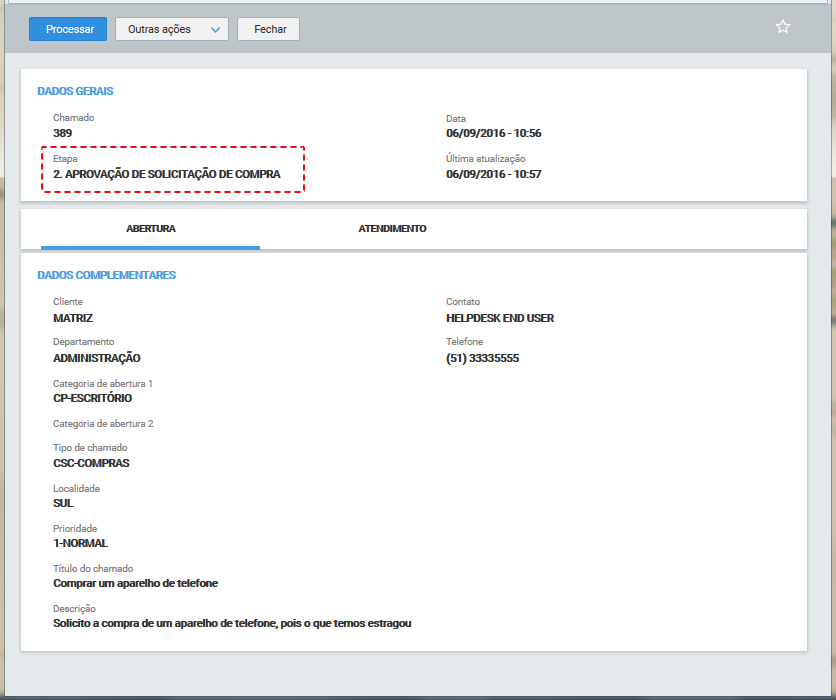Viewport: 836px width, 700px height.
Task: Click the Processar button
Action: pyautogui.click(x=67, y=29)
